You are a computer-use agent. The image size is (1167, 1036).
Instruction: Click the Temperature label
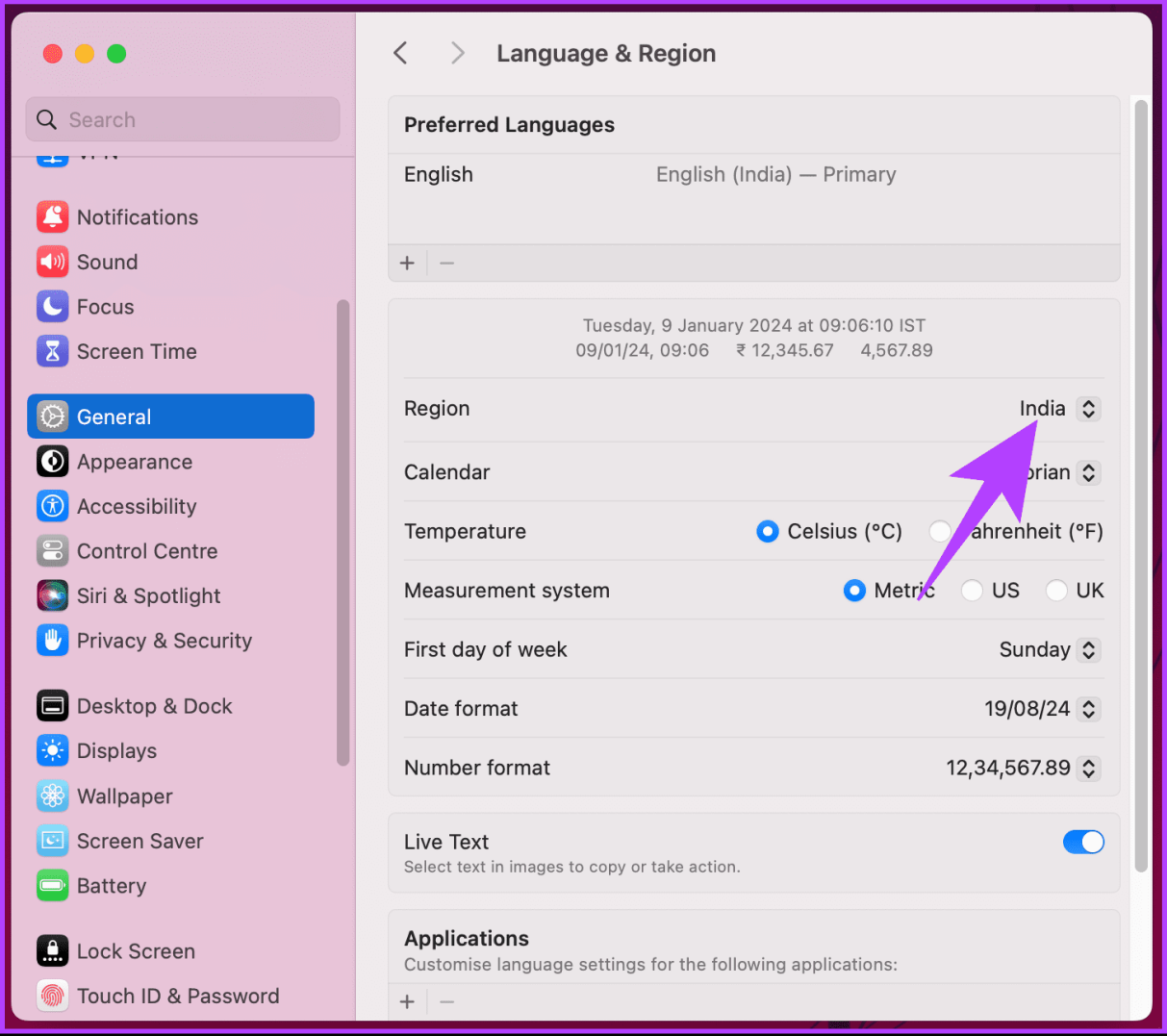click(x=465, y=531)
